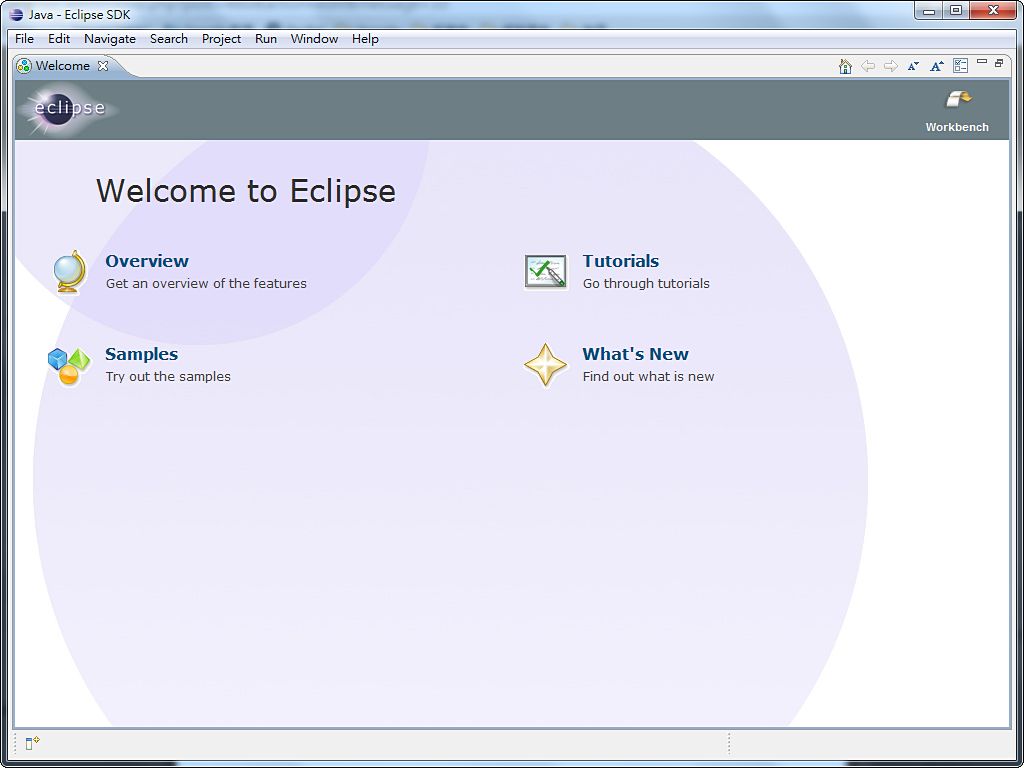Go to the Workbench via arrow icon
Screen dimensions: 1024x768
coord(958,101)
